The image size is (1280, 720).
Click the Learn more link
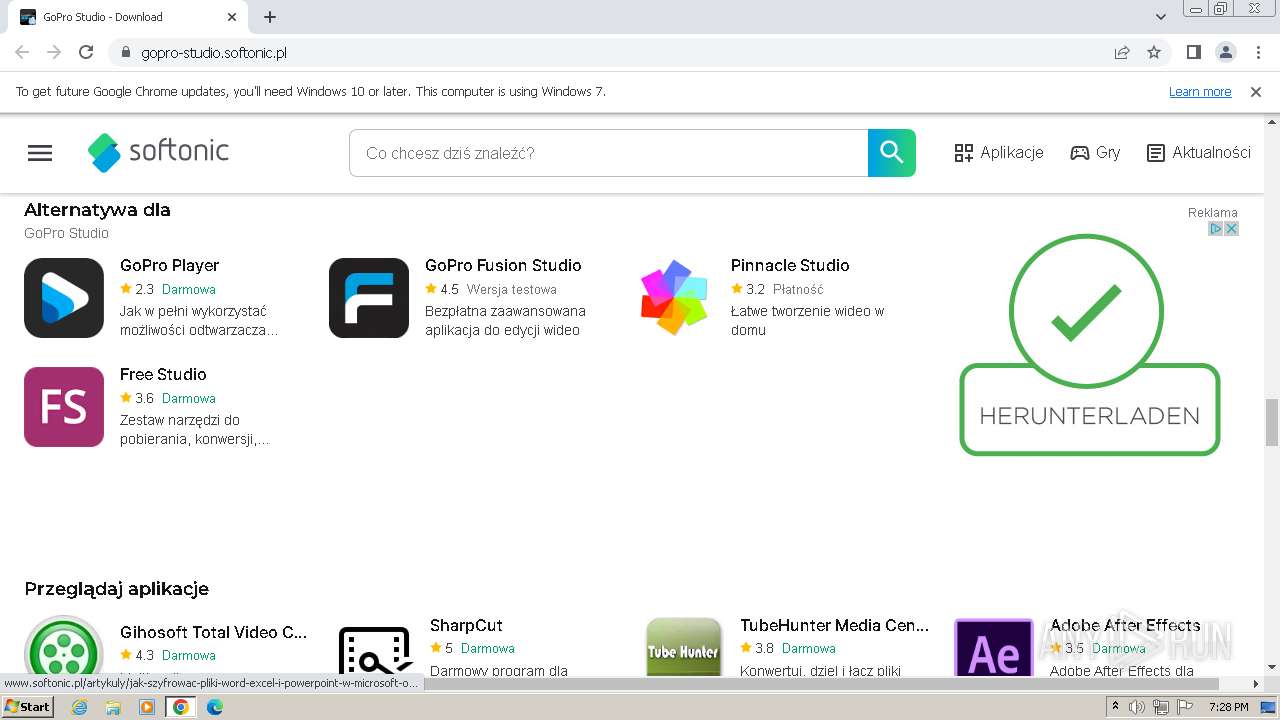[x=1200, y=92]
